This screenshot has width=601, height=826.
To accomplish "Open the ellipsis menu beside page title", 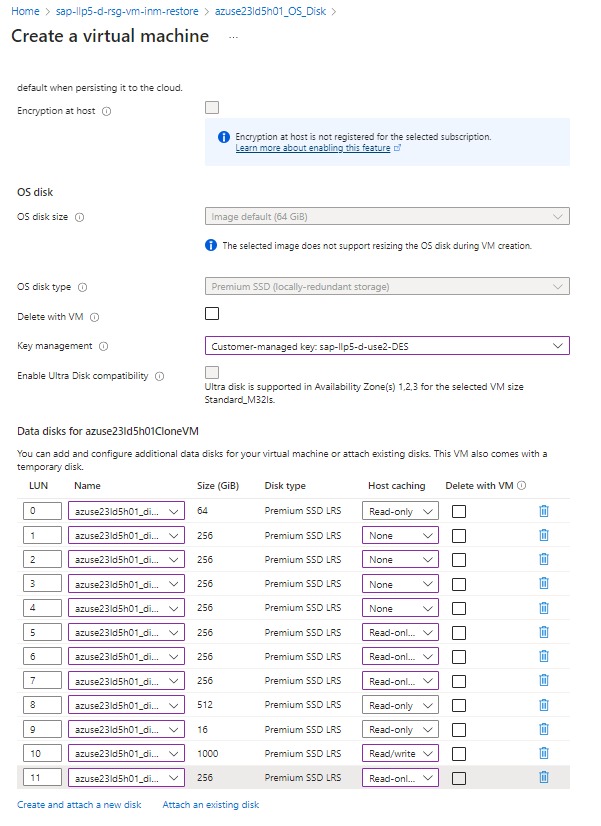I will 234,37.
